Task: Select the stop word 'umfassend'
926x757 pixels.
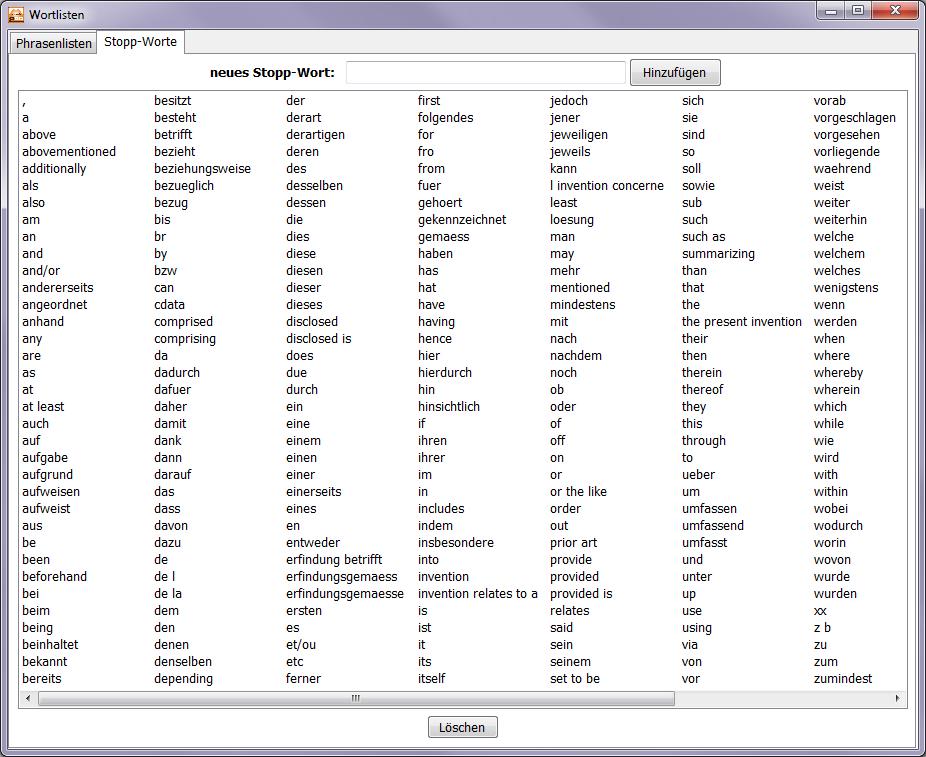Action: [x=713, y=526]
